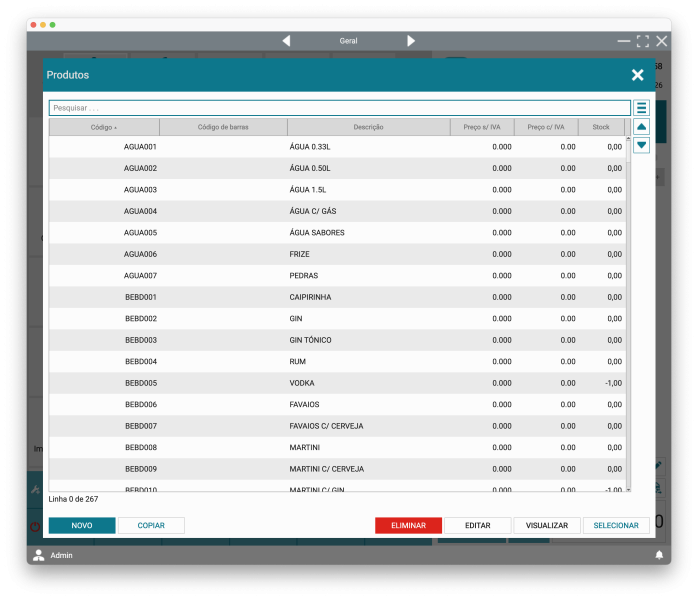Click the Código de barras column header
This screenshot has height=600, width=698.
(223, 127)
